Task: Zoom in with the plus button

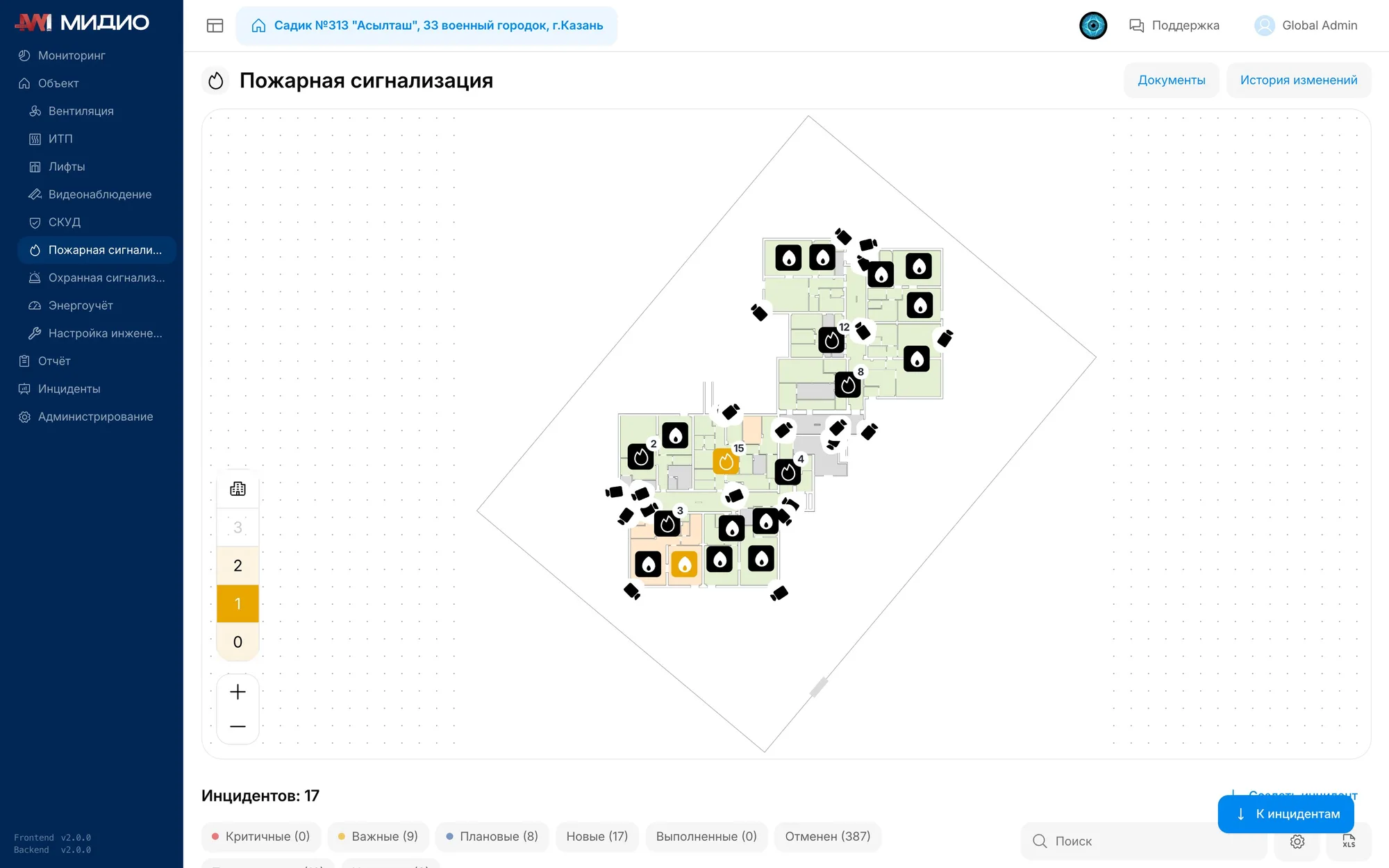Action: 238,692
